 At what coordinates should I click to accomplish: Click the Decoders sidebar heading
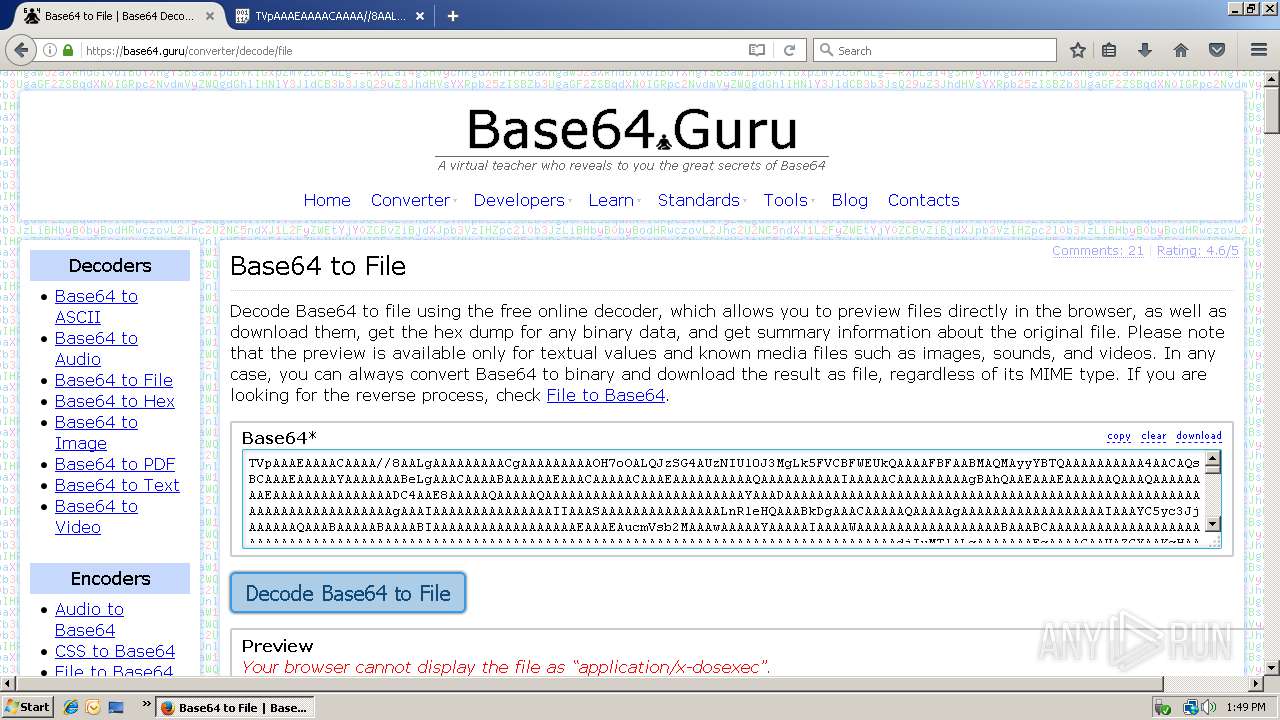pyautogui.click(x=110, y=265)
